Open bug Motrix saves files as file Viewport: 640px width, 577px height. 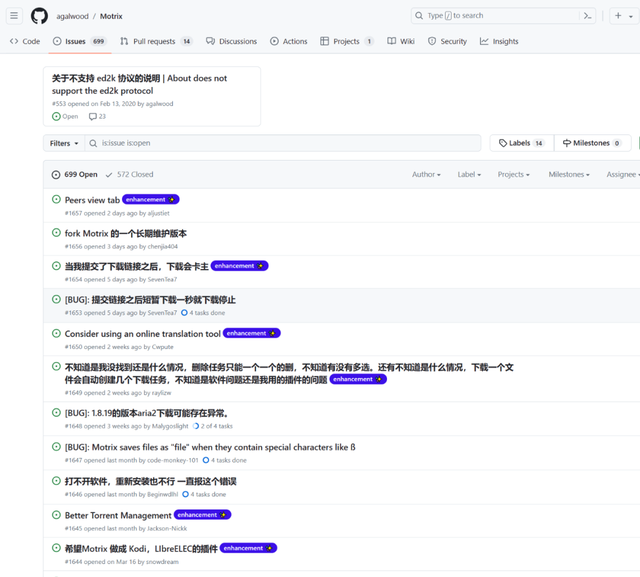pyautogui.click(x=210, y=447)
